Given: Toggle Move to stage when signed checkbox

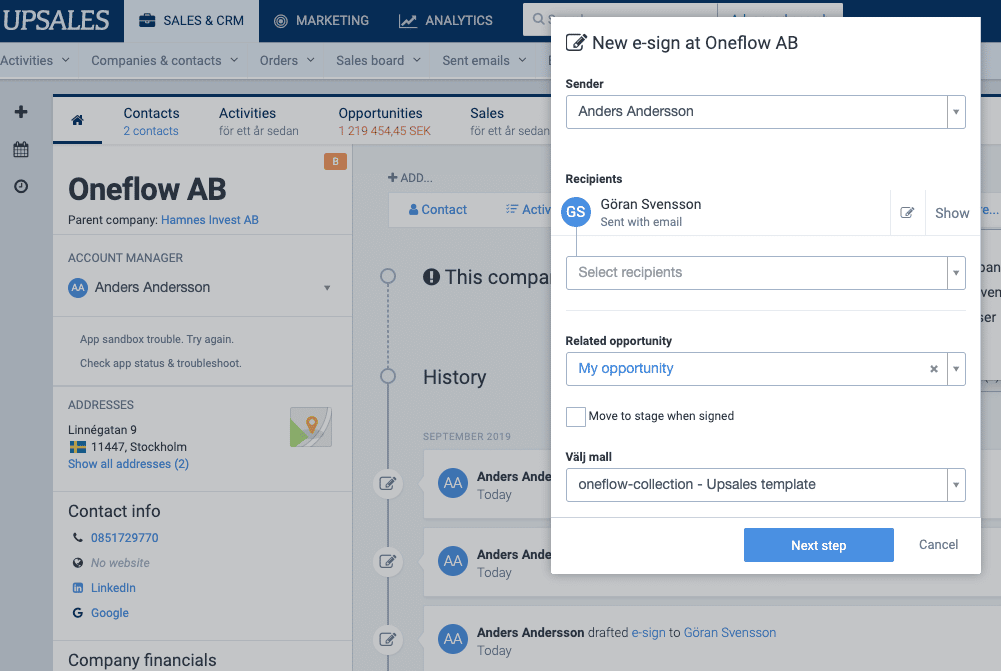Looking at the screenshot, I should coord(576,416).
